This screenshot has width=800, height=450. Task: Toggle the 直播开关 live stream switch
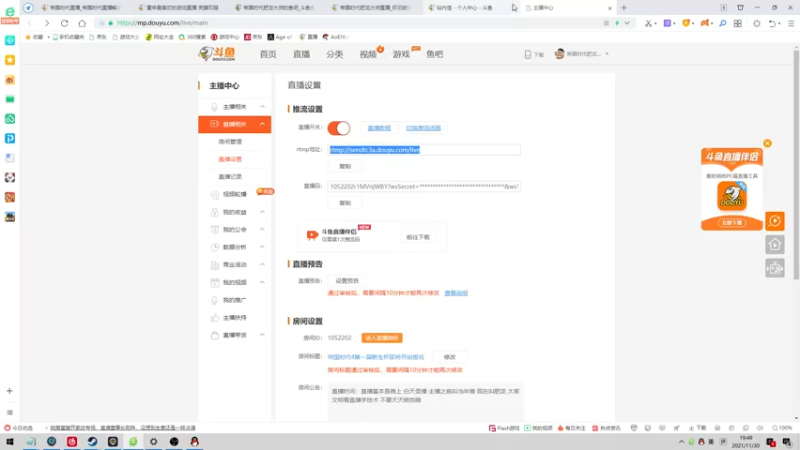339,128
